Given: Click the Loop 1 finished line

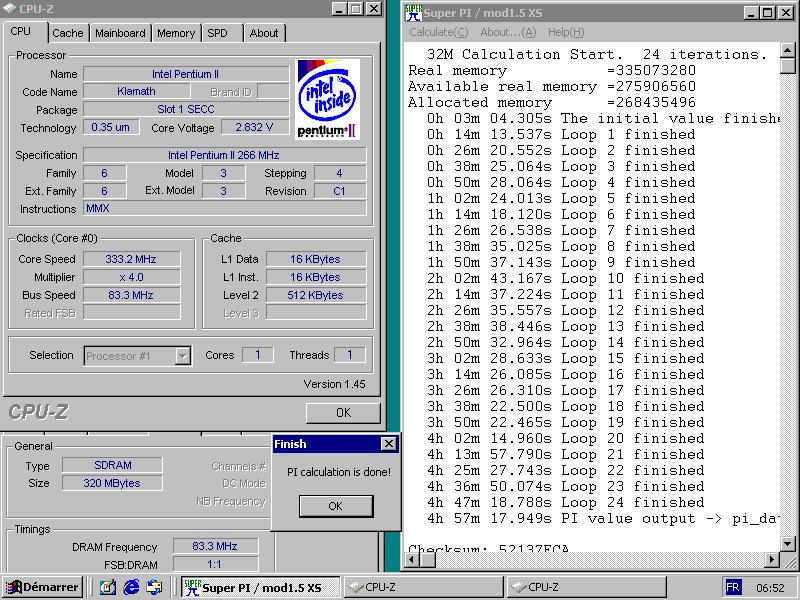Looking at the screenshot, I should point(561,135).
